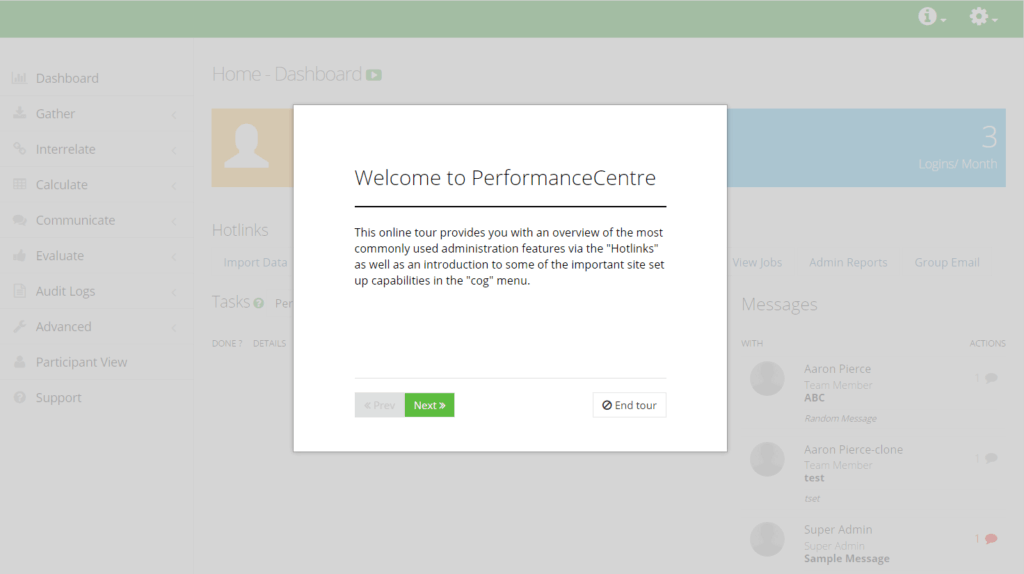Screen dimensions: 1024x574
Task: Click the Tasks help question icon
Action: (x=259, y=303)
